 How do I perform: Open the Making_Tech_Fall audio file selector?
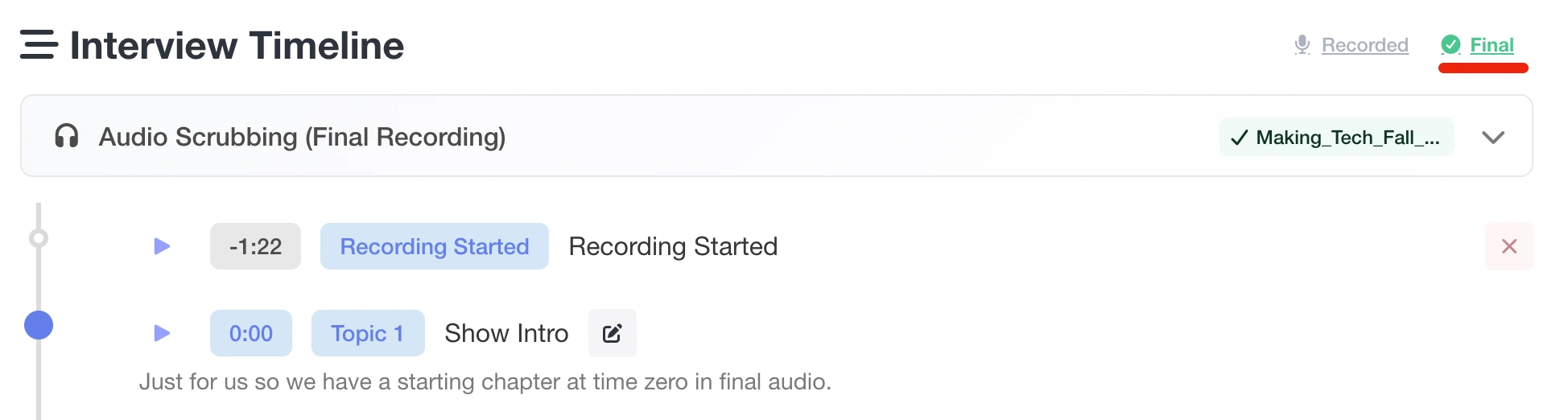coord(1336,138)
